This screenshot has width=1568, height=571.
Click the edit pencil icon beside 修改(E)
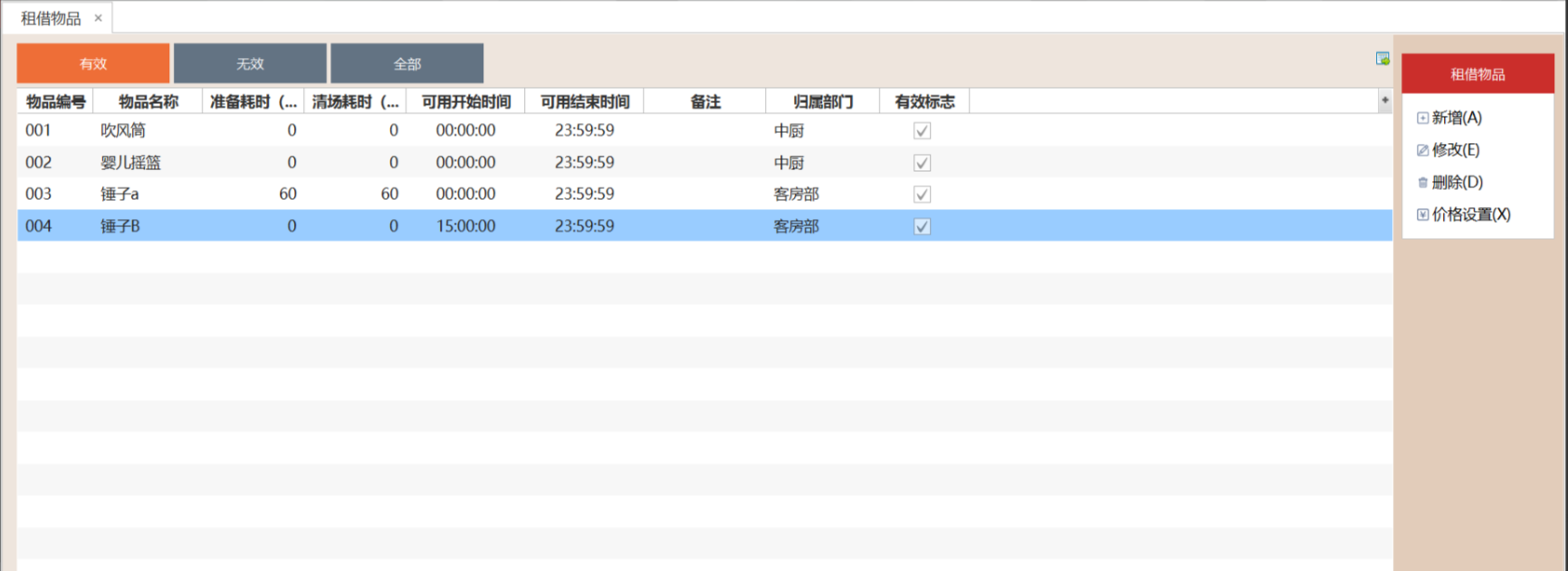pos(1422,150)
